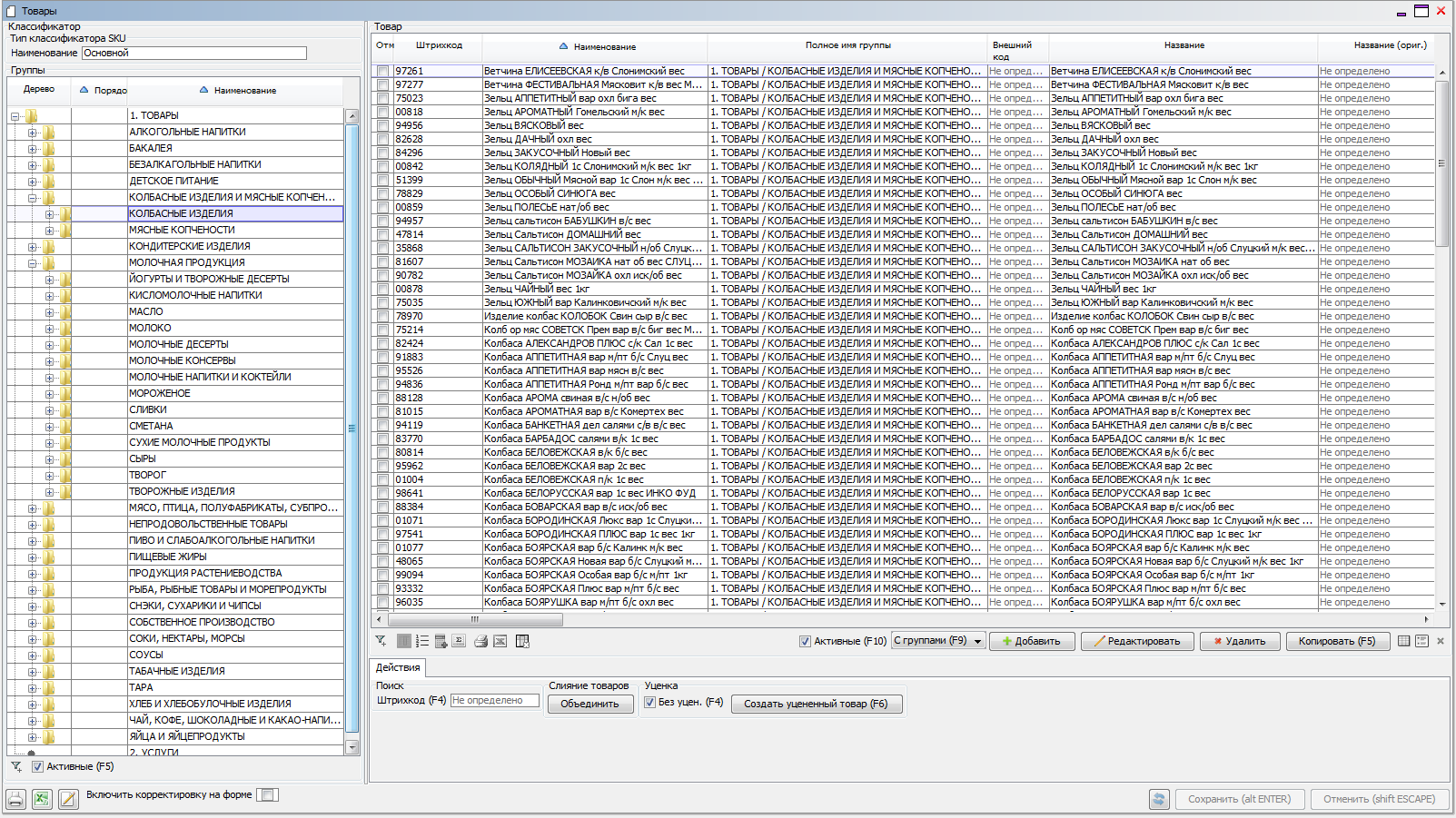Collapse the МОЛОЧНАЯ ПРОДУКЦИЯ tree node

pyautogui.click(x=32, y=263)
